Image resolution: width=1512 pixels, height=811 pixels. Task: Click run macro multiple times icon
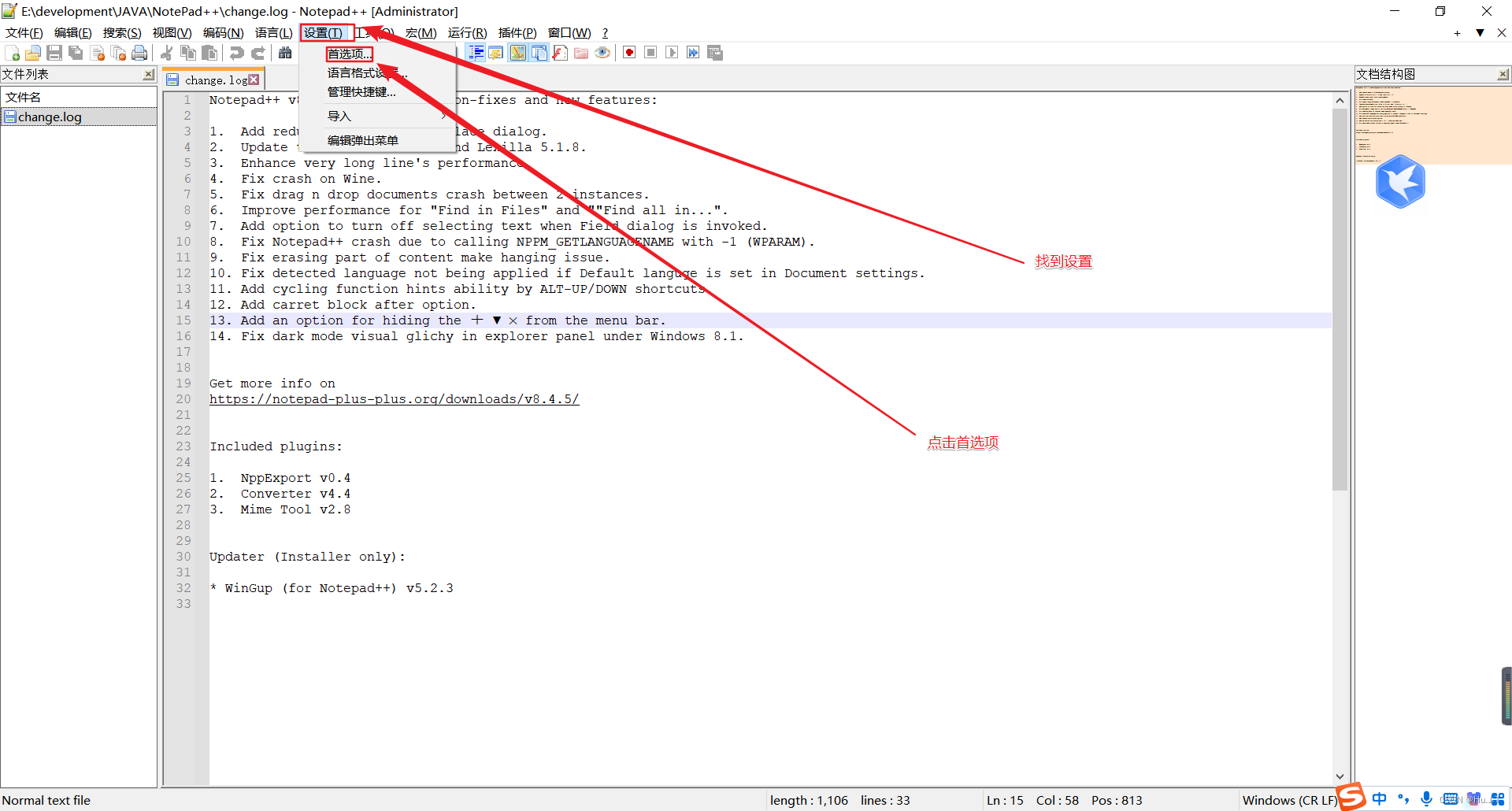(x=693, y=53)
